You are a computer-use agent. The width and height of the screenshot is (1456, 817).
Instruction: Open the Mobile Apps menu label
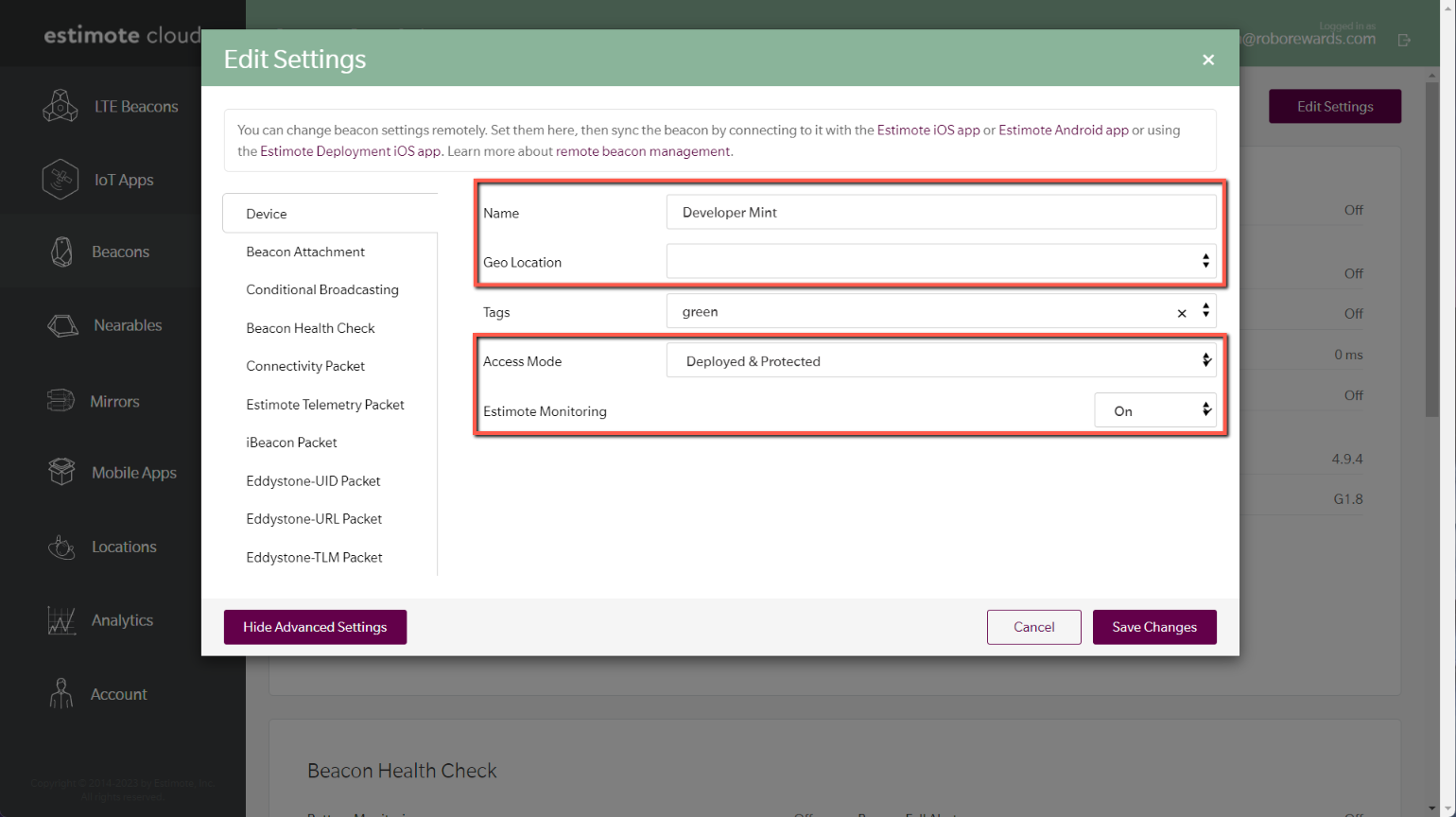[134, 473]
